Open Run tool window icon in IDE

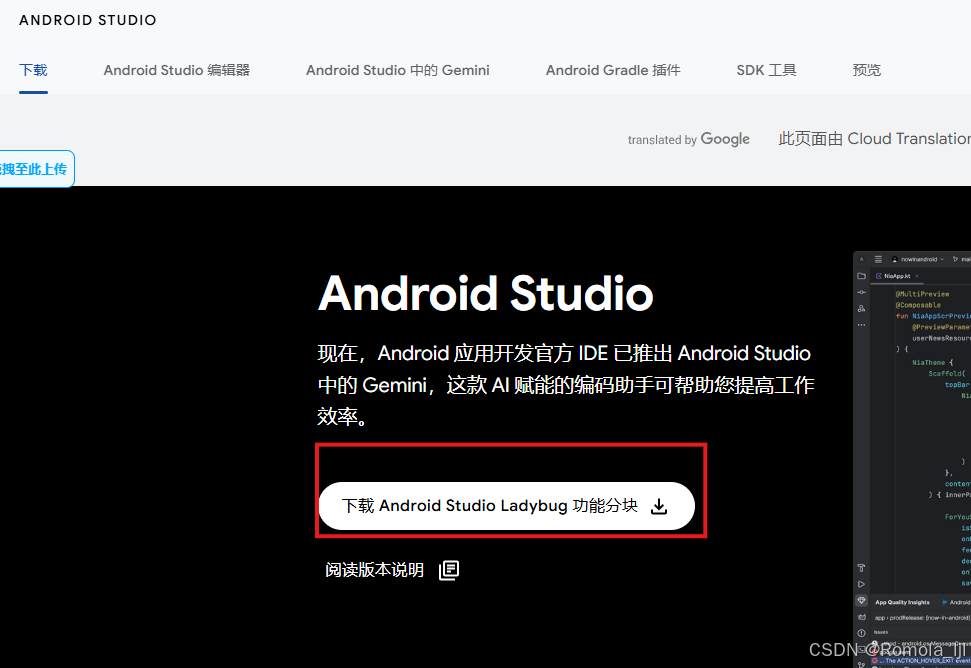click(861, 584)
